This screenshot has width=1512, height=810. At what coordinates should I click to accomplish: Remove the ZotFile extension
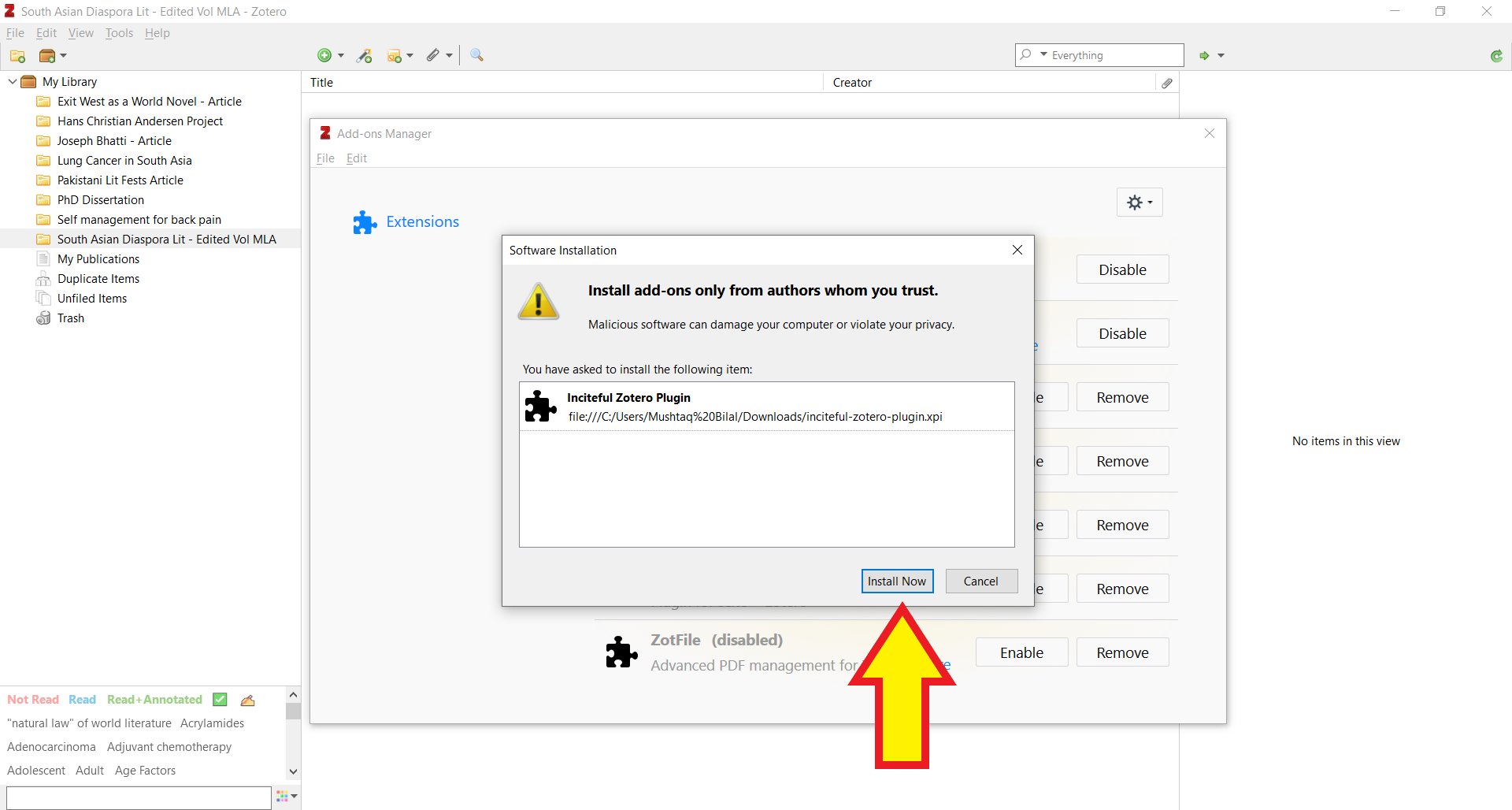1122,652
